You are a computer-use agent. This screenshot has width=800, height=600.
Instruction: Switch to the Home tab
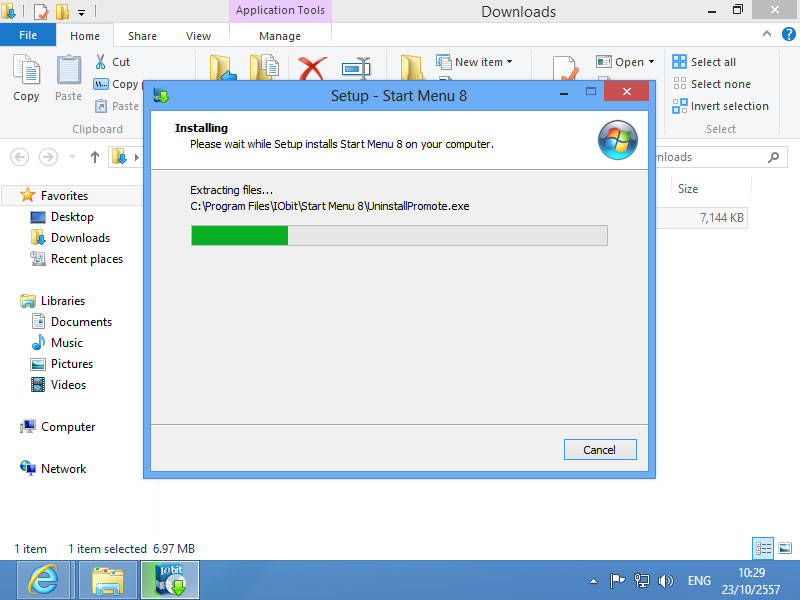click(x=85, y=36)
